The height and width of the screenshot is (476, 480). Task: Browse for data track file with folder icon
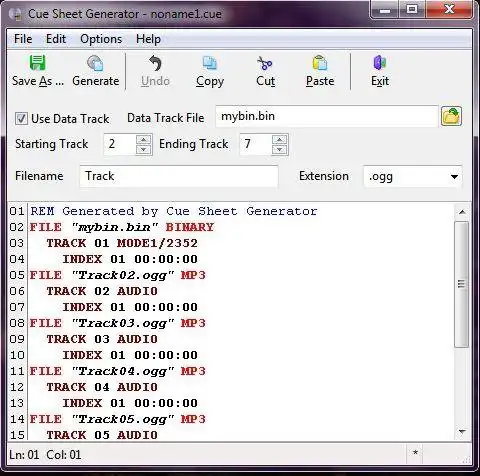click(x=451, y=116)
